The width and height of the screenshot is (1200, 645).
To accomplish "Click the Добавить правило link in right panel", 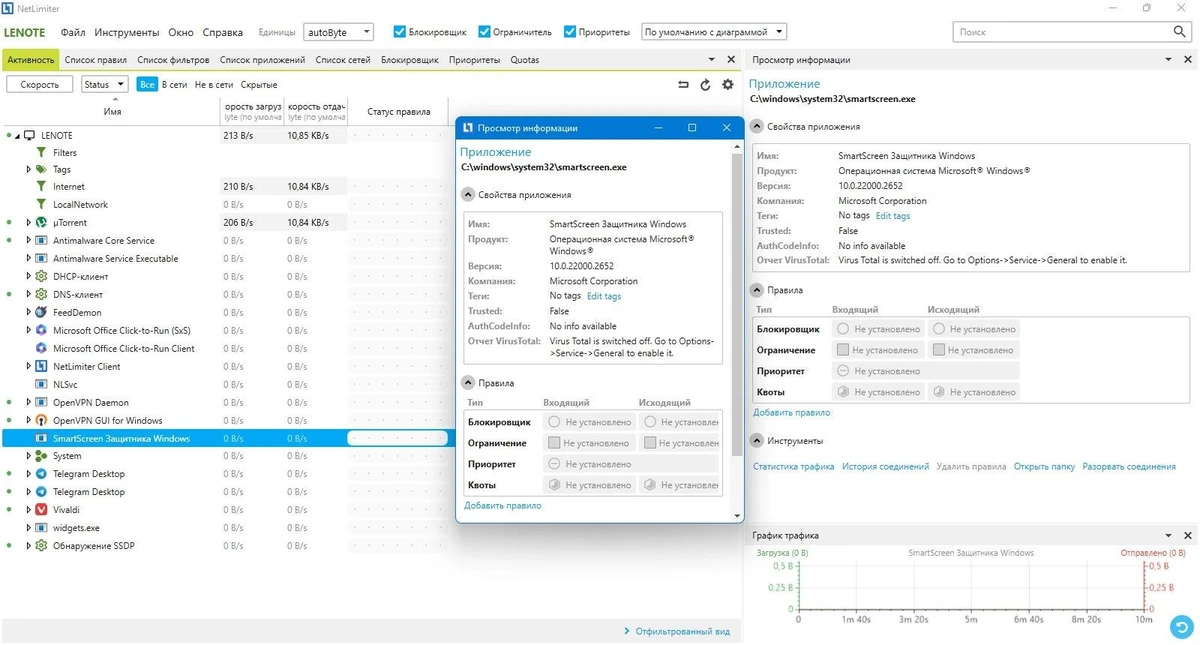I will [791, 412].
